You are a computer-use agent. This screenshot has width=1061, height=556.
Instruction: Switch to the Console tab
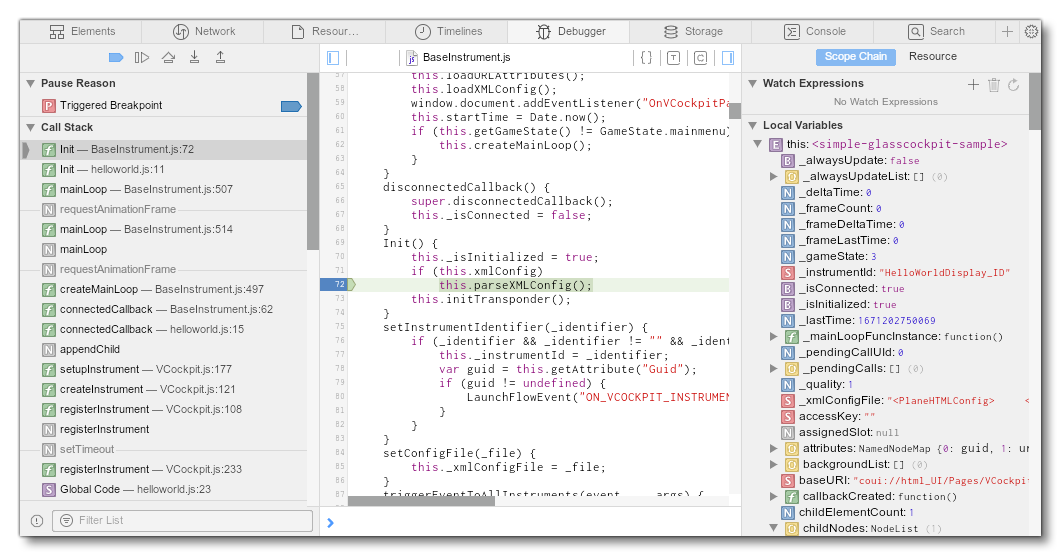click(813, 31)
